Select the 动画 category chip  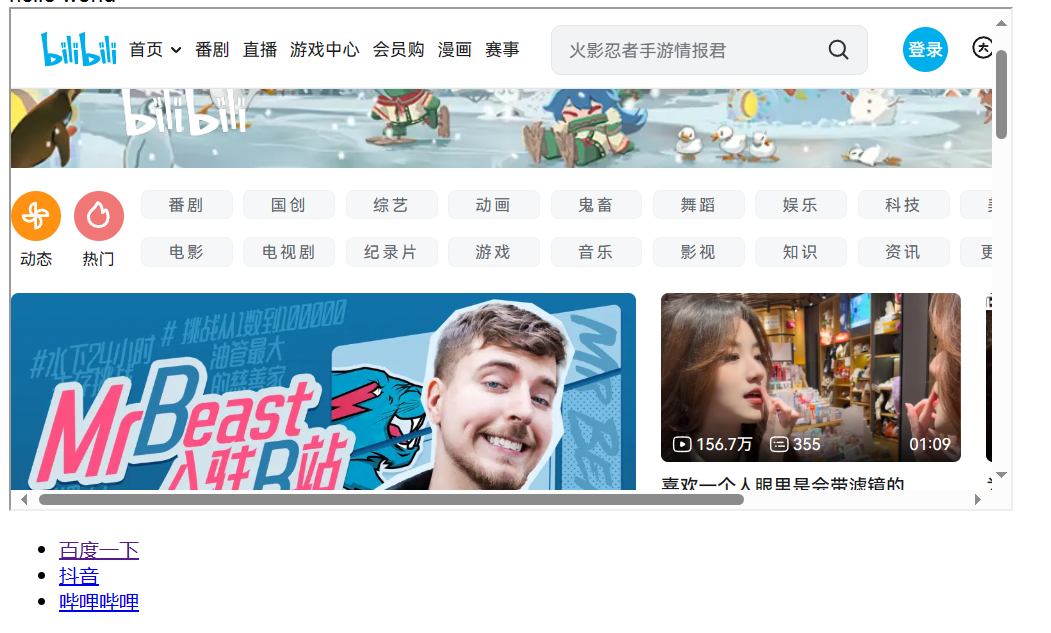[493, 205]
